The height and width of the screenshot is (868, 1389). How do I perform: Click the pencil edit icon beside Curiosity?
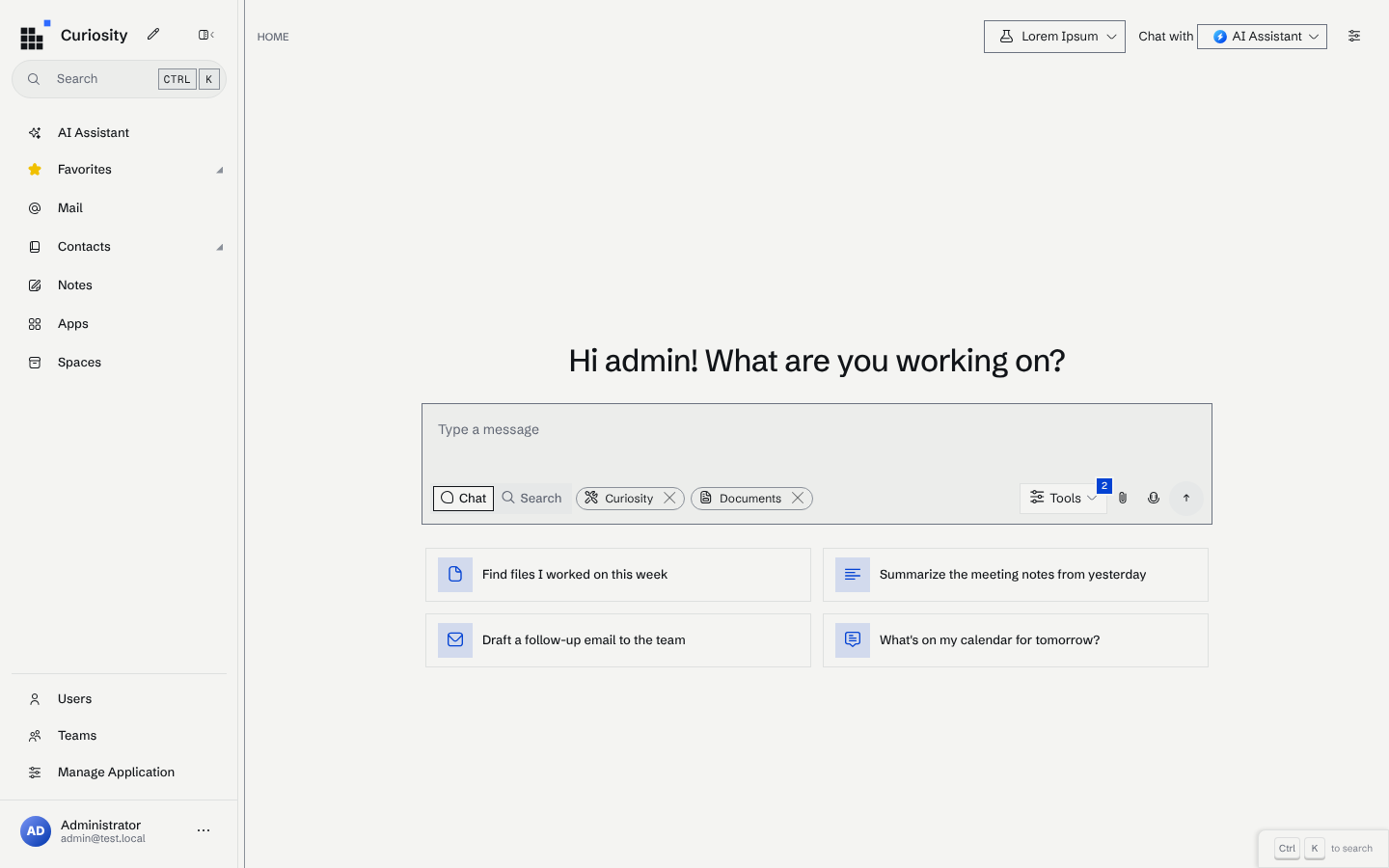coord(153,35)
